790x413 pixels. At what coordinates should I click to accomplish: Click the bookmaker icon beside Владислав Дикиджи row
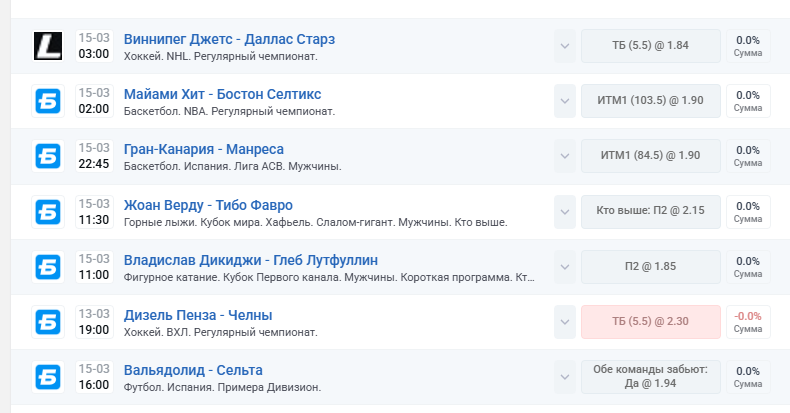(x=48, y=266)
